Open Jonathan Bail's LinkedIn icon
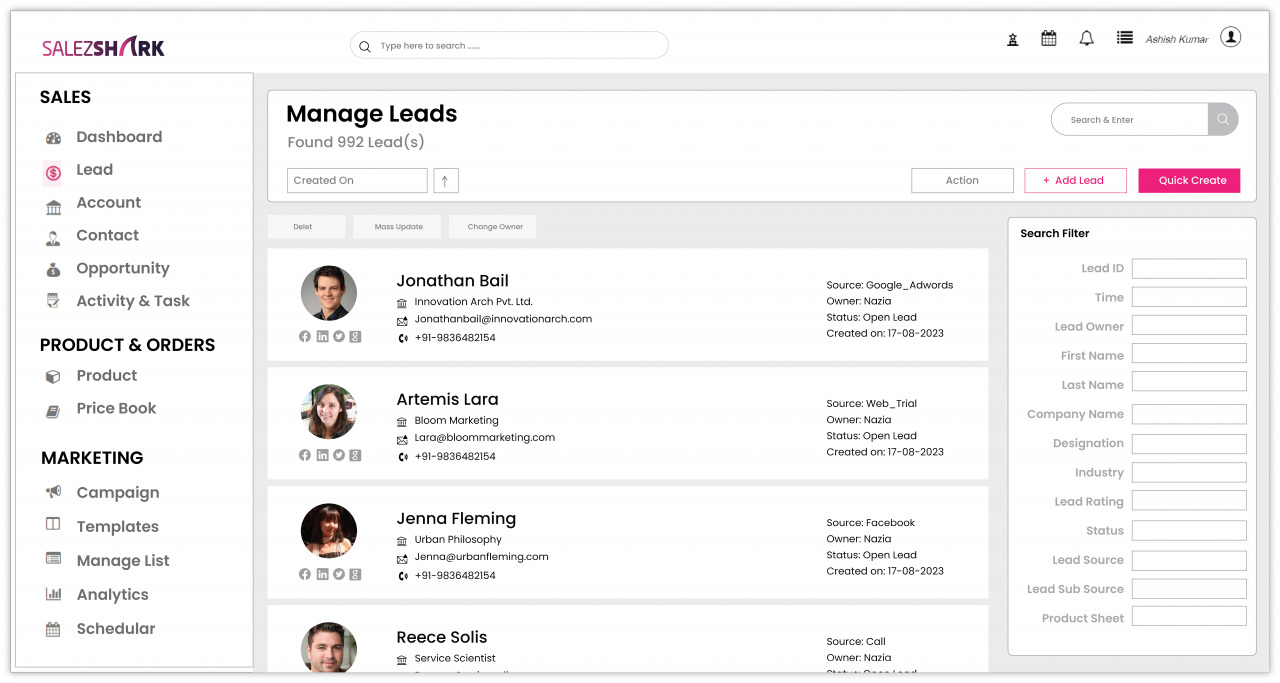The width and height of the screenshot is (1280, 683). 322,336
